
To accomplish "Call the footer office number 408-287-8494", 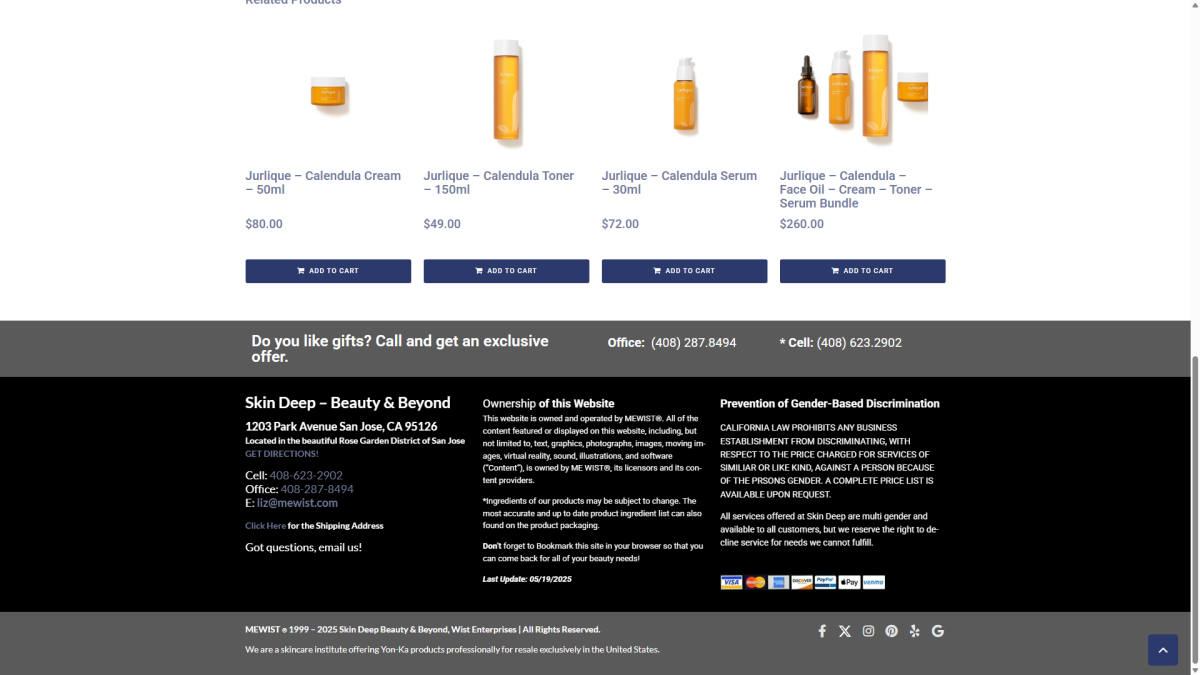I will coord(317,489).
